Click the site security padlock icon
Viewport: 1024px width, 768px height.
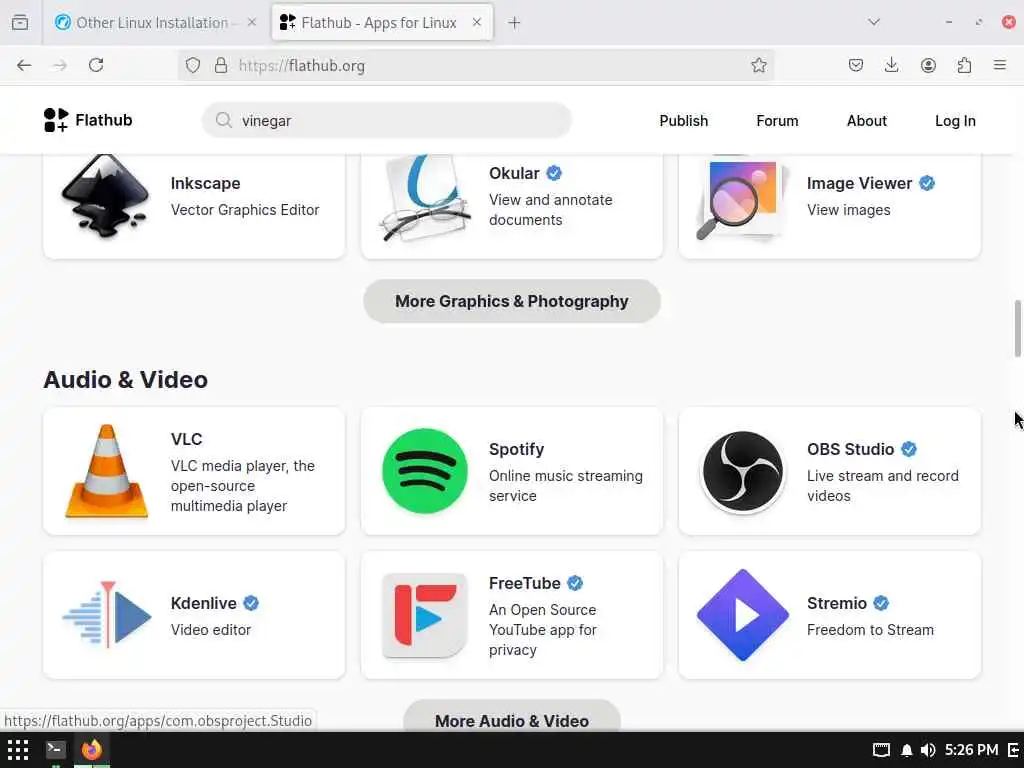pyautogui.click(x=221, y=65)
